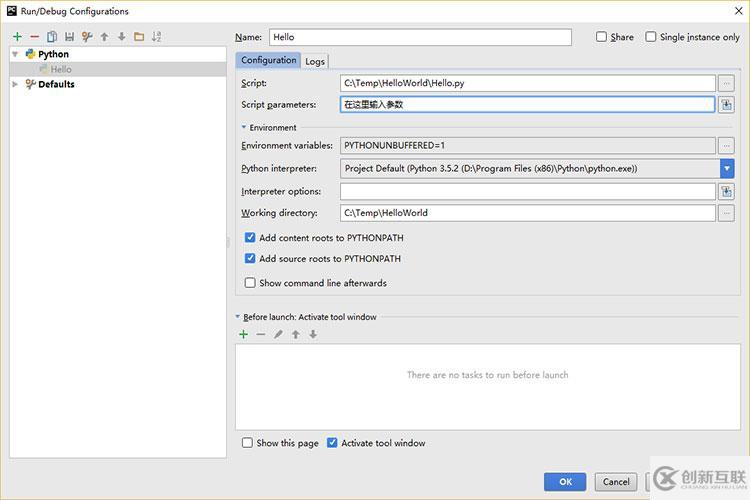Viewport: 750px width, 500px height.
Task: Add a before-launch task
Action: tap(243, 334)
